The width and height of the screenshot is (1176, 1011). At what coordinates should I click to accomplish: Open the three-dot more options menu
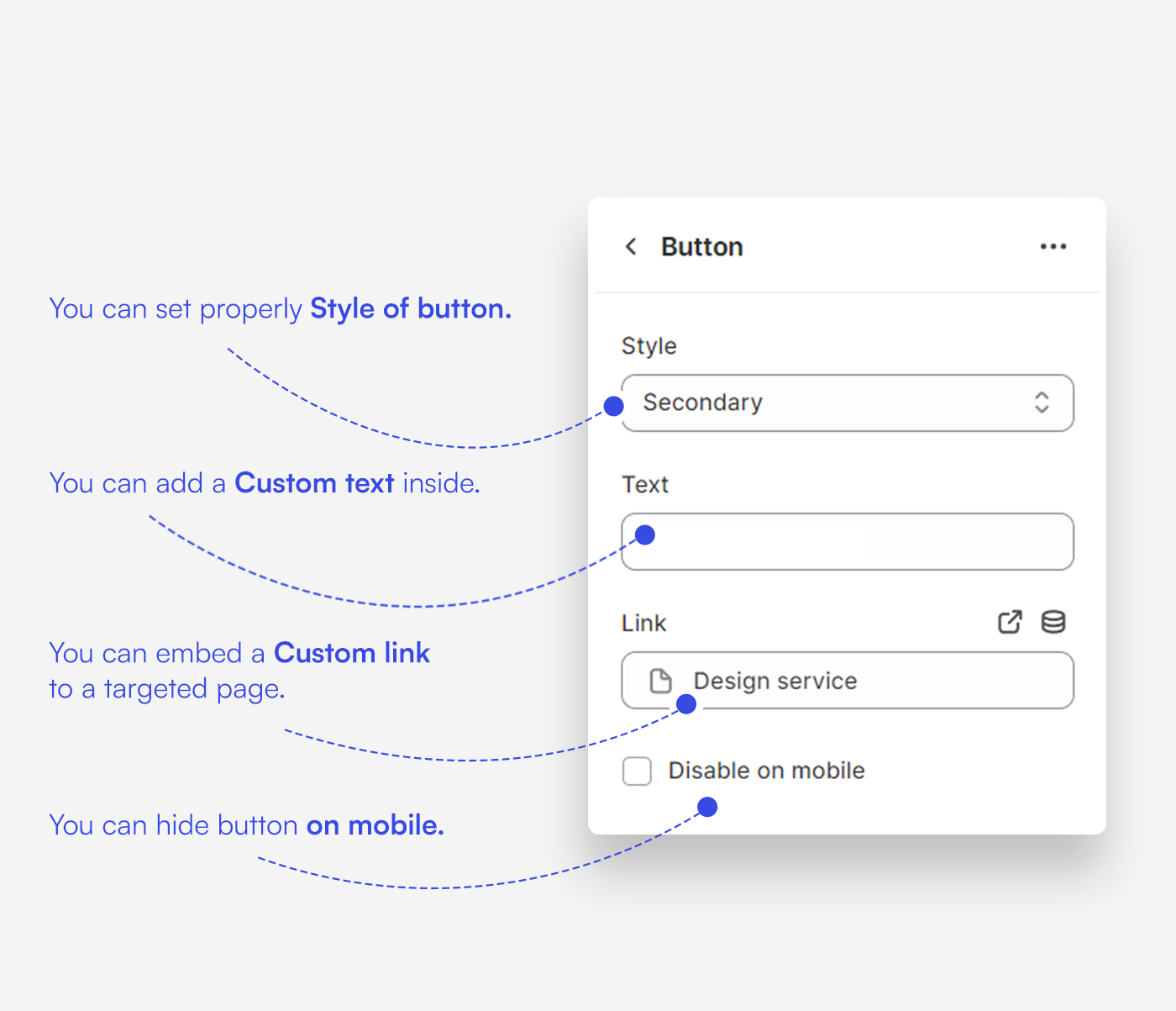coord(1053,246)
